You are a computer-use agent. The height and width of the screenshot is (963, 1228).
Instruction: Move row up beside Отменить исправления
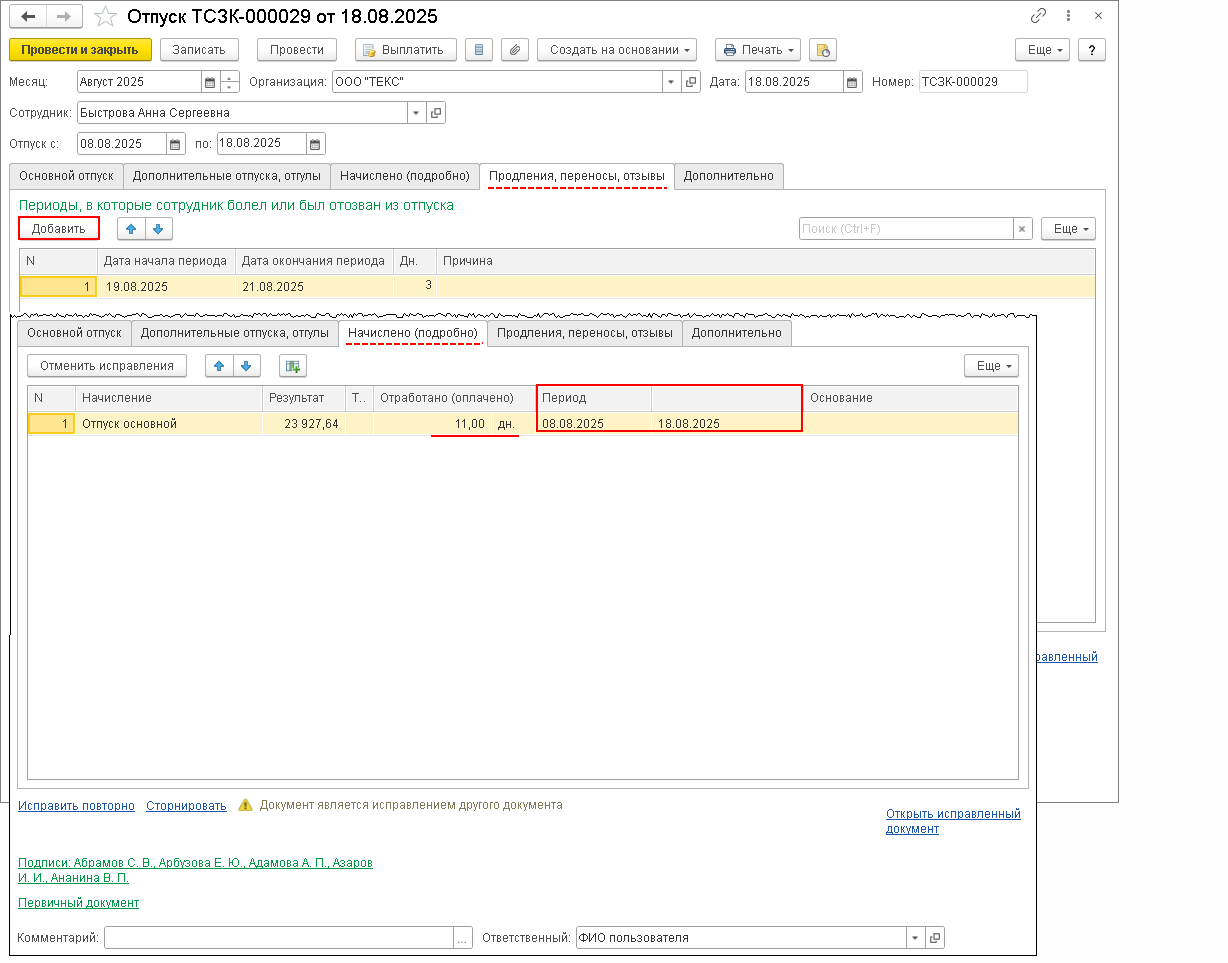tap(219, 366)
